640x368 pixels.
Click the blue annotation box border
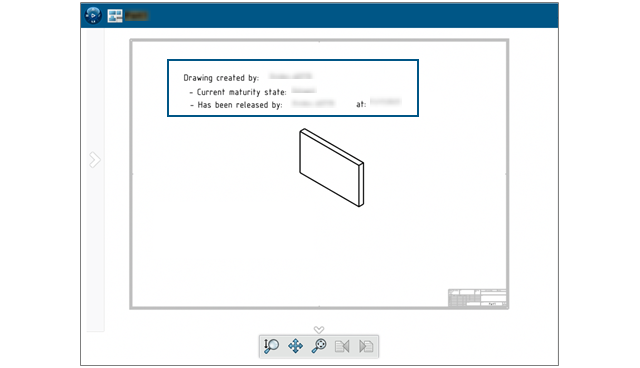point(293,60)
